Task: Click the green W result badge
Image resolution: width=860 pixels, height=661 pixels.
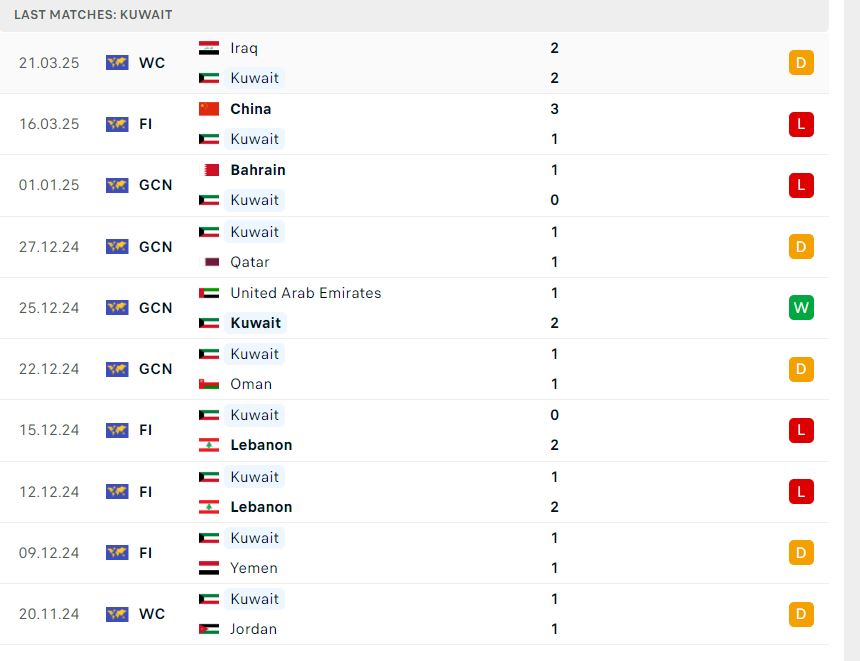Action: [x=801, y=308]
